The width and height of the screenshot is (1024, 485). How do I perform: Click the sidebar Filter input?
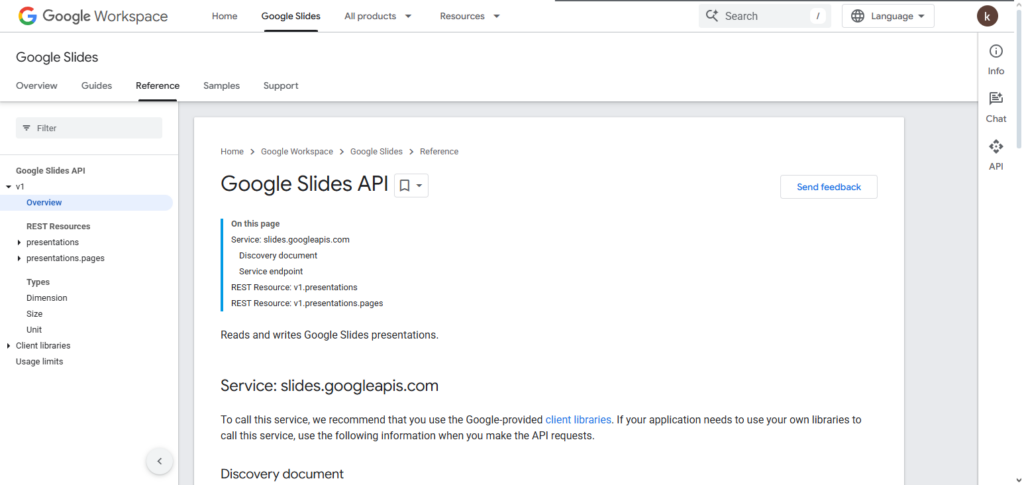coord(89,128)
